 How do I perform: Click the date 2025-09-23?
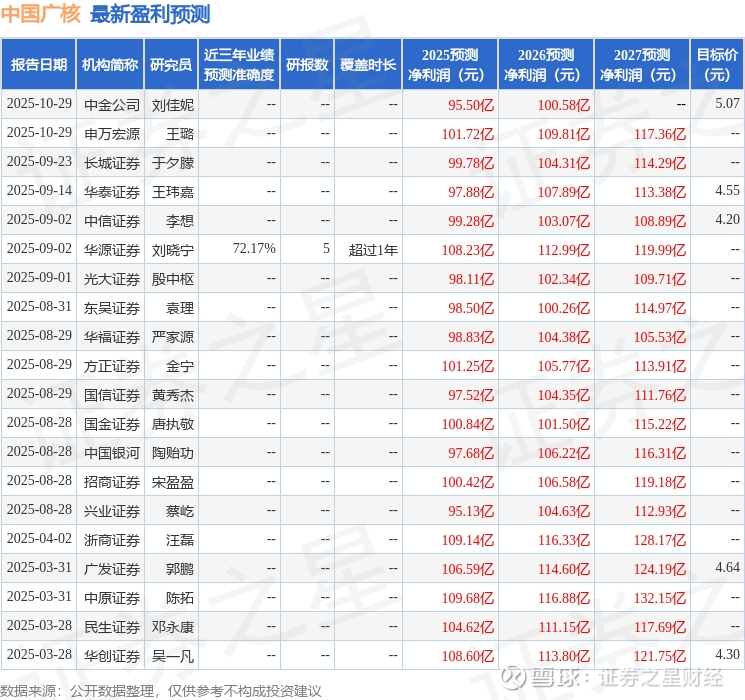click(39, 162)
